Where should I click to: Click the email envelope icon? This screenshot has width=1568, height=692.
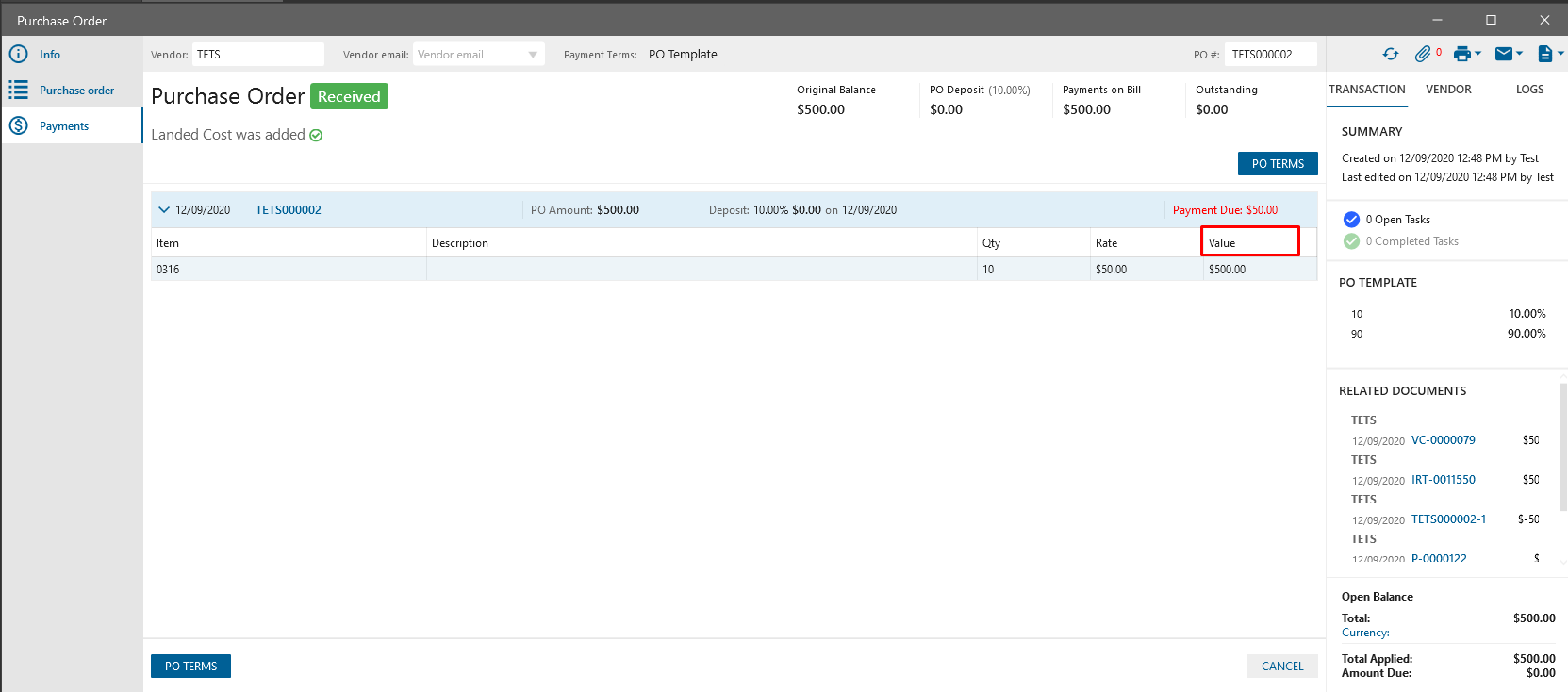tap(1504, 54)
